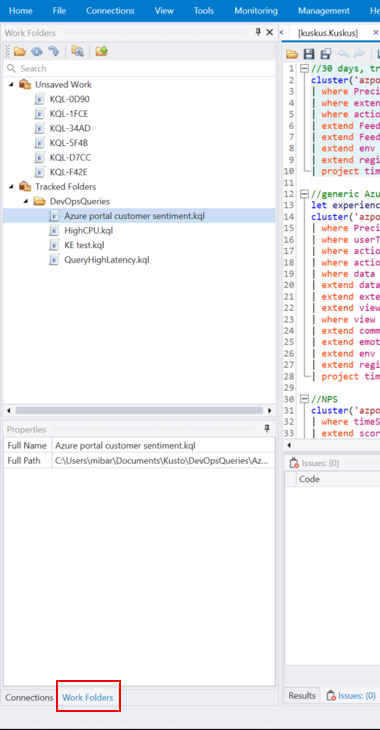This screenshot has width=380, height=730.
Task: Click the Redo icon in editor toolbar
Action: (359, 54)
